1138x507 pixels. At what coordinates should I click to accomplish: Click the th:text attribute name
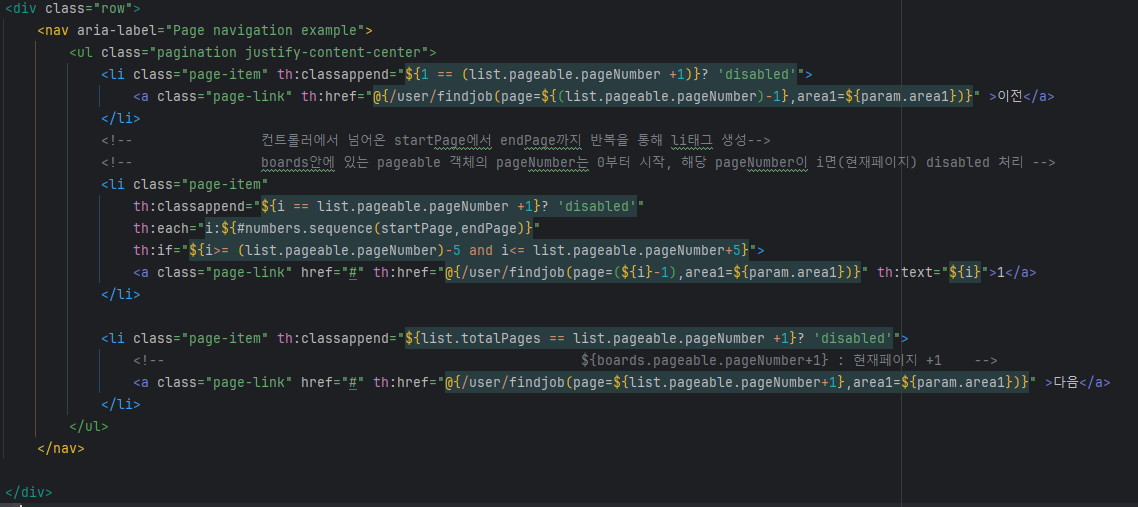pos(905,273)
